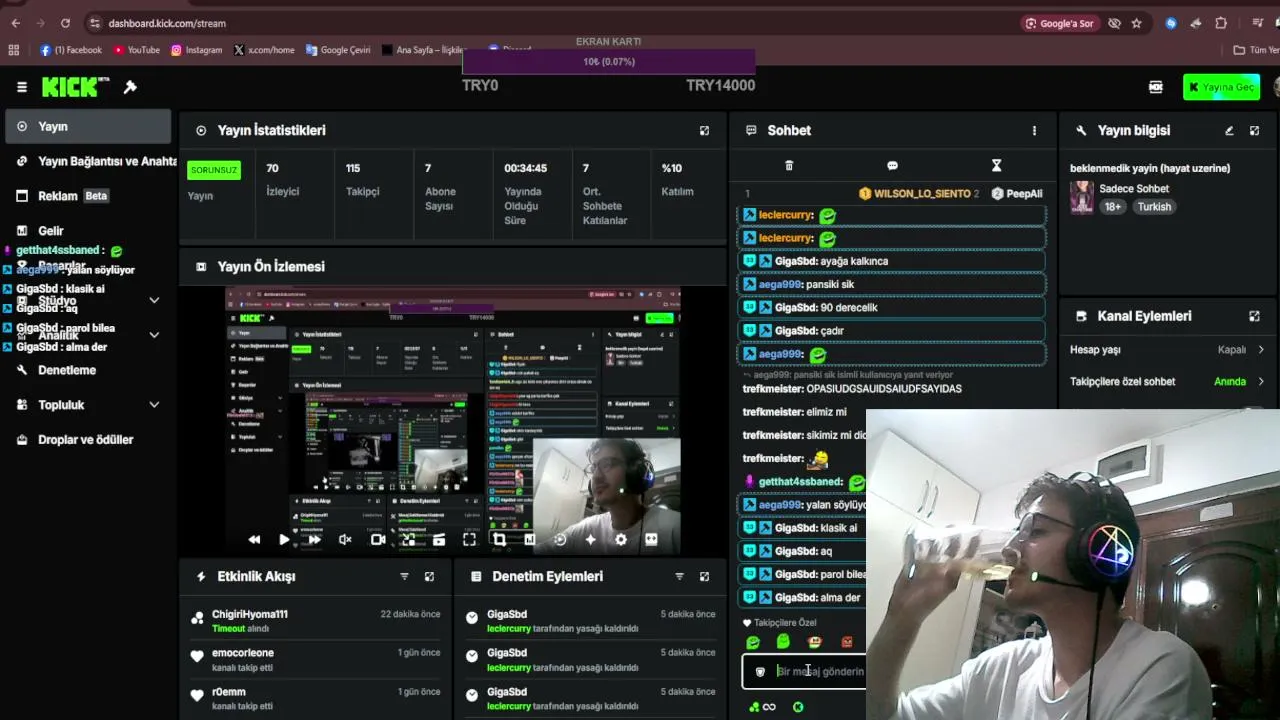Edit Yayın bilgisi with the pencil icon
This screenshot has height=720, width=1280.
pos(1229,130)
